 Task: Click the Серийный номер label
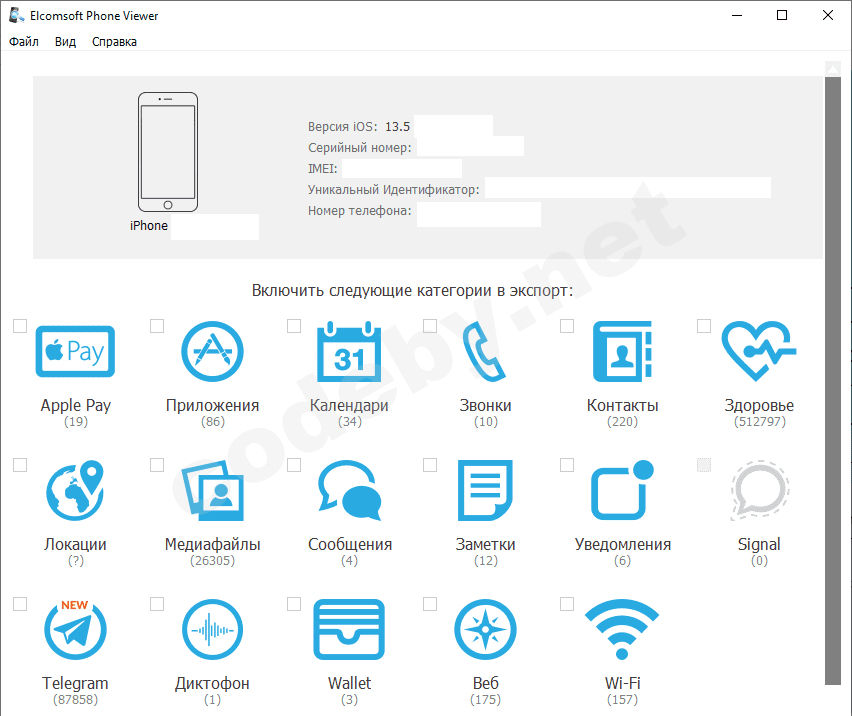coord(360,148)
